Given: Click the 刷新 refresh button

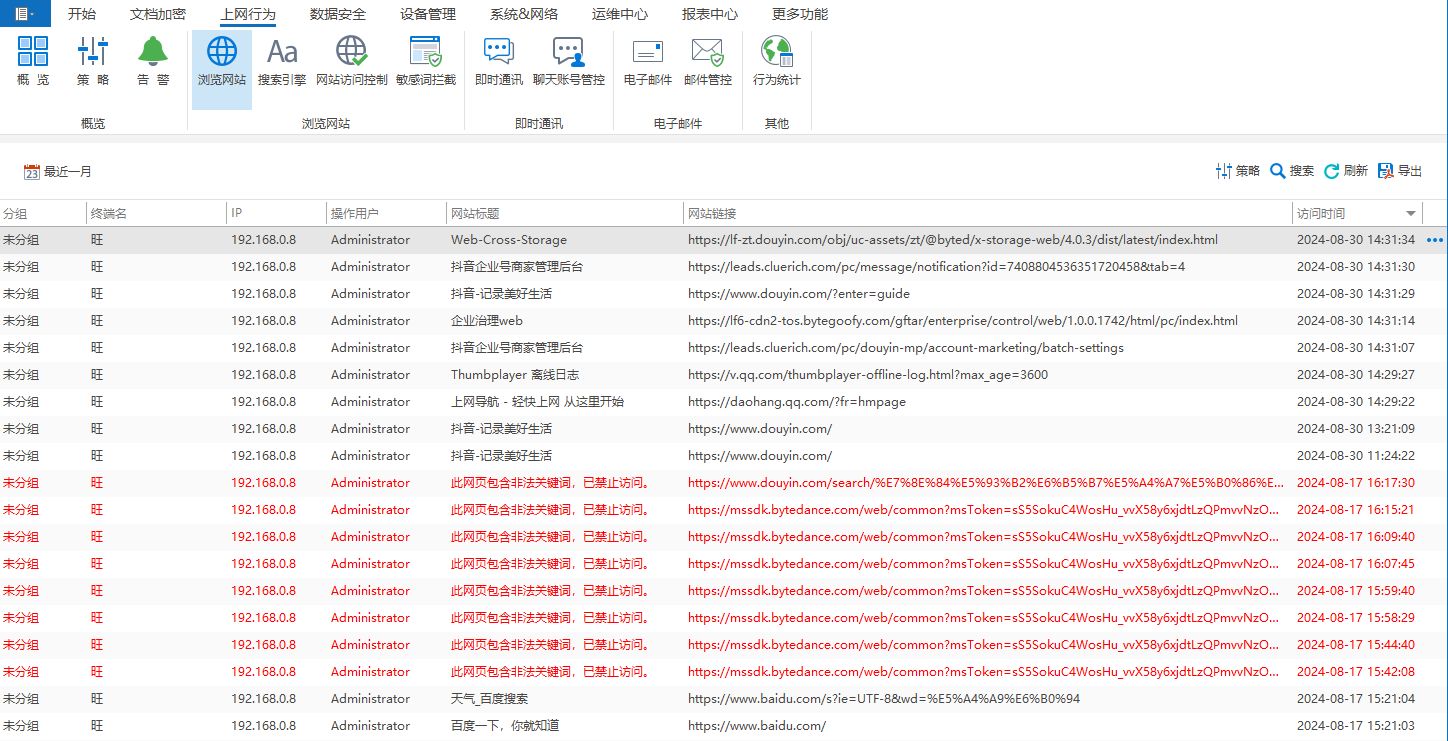Looking at the screenshot, I should click(x=1346, y=171).
